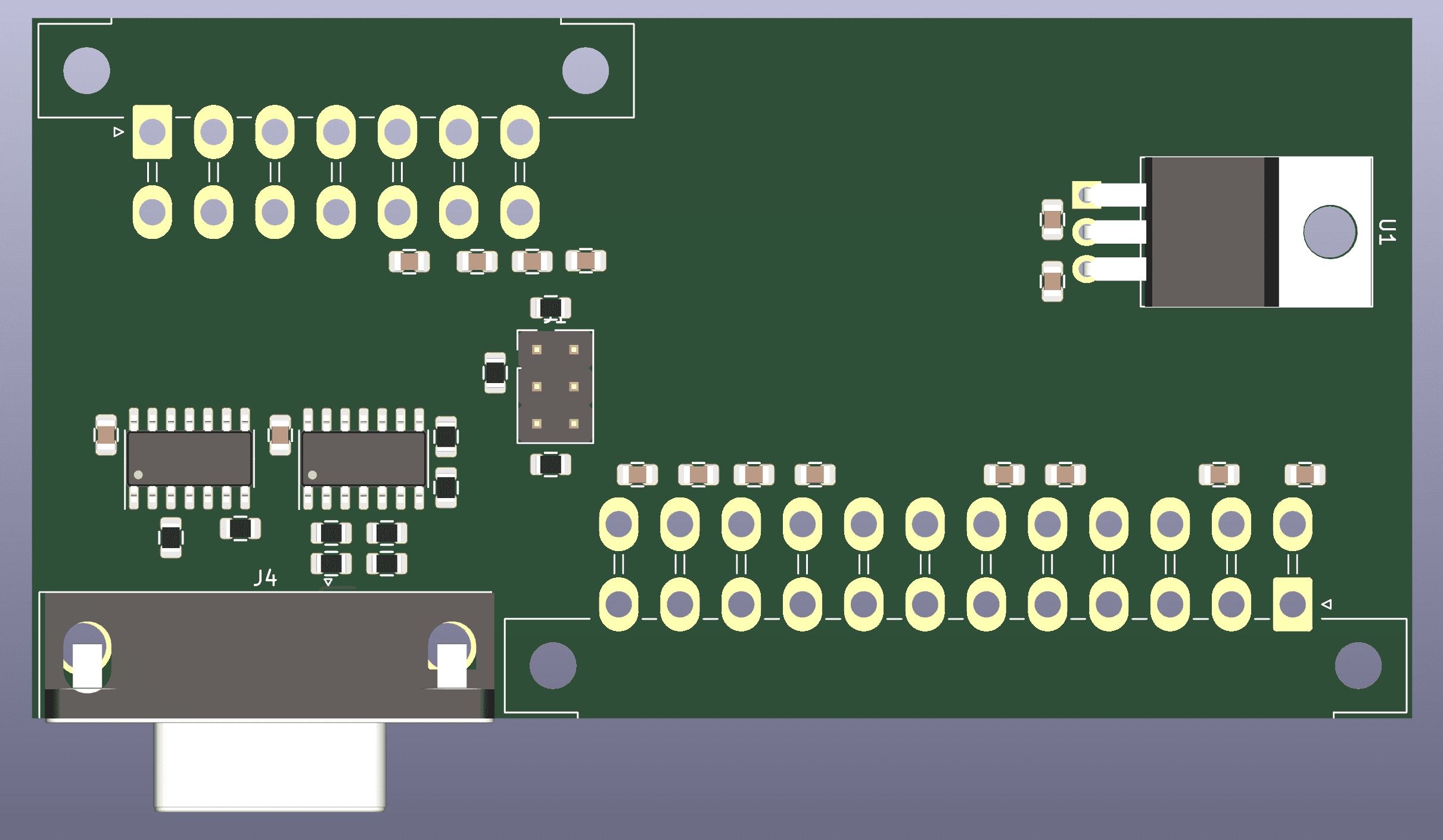Click the square pin-1 pad of the top header

153,132
